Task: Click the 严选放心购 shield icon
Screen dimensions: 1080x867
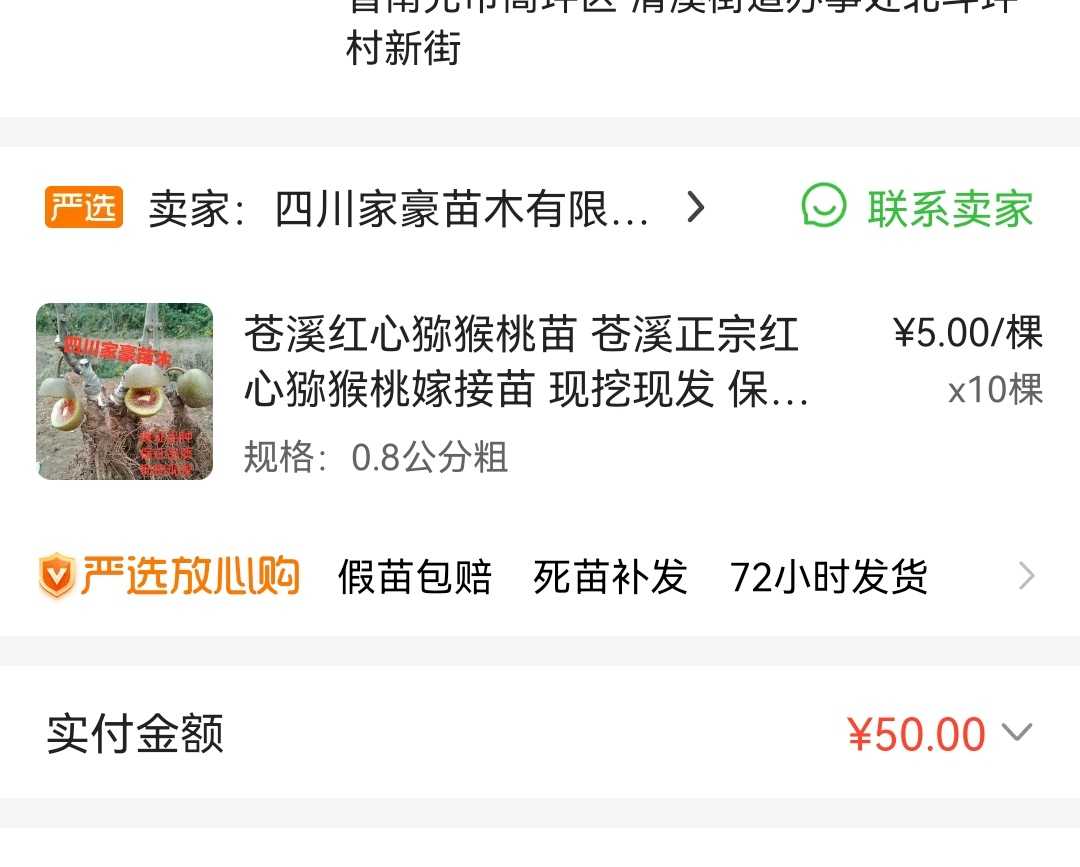Action: 56,576
